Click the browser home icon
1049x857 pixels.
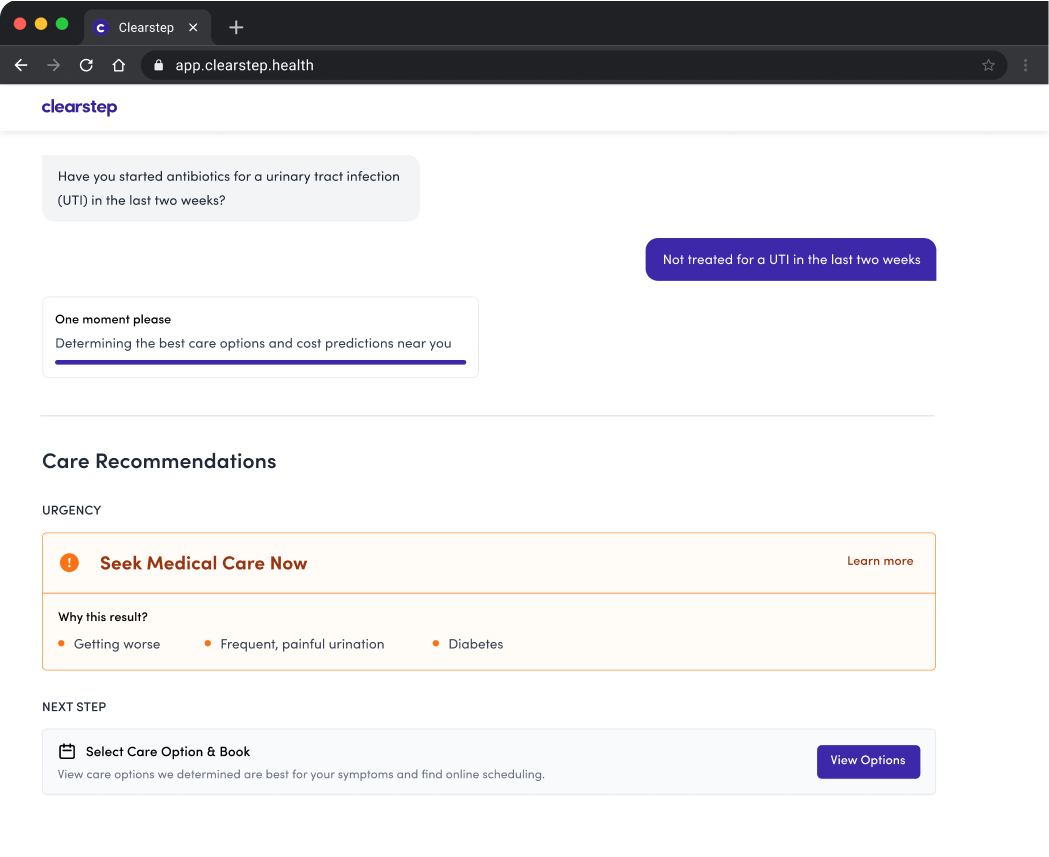[x=118, y=64]
